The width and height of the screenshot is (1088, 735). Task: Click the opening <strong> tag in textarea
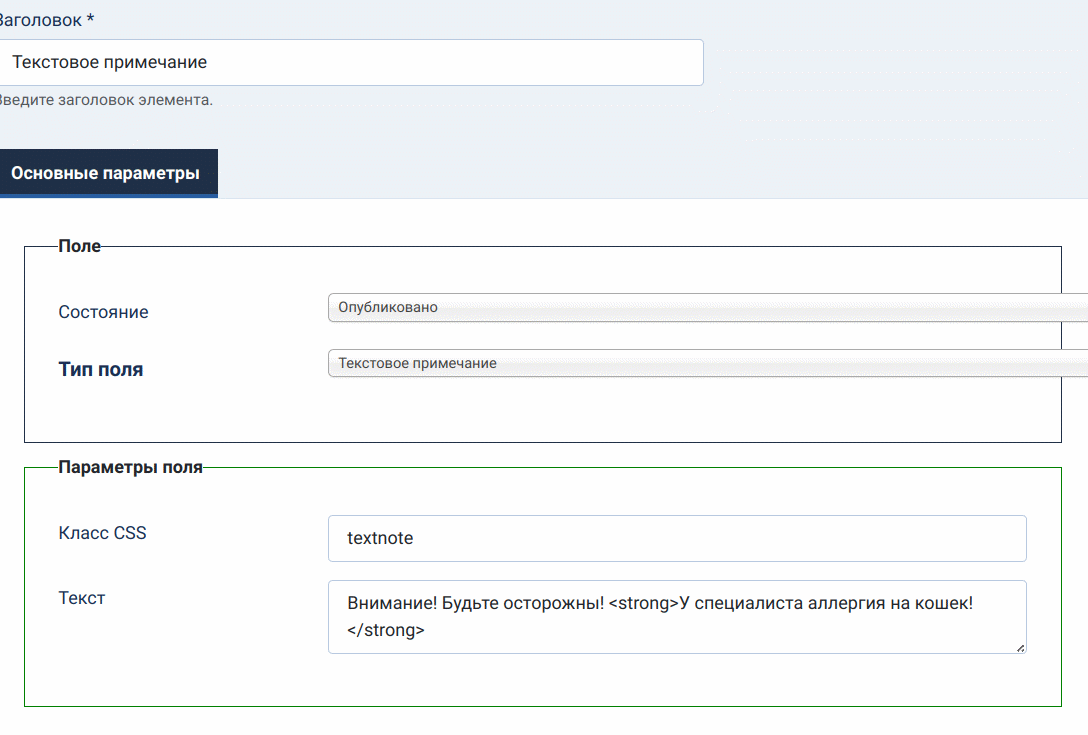coord(643,604)
